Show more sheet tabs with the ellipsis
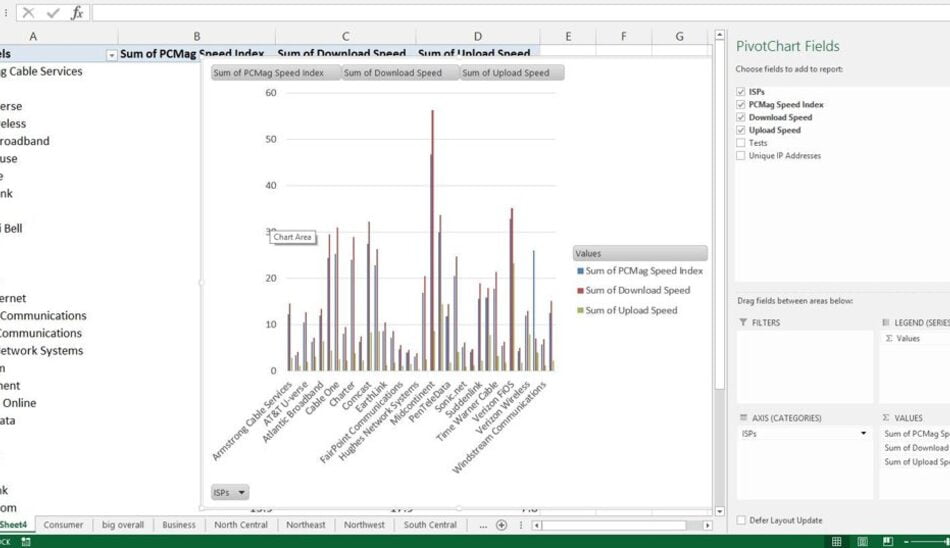Image resolution: width=950 pixels, height=548 pixels. [483, 526]
